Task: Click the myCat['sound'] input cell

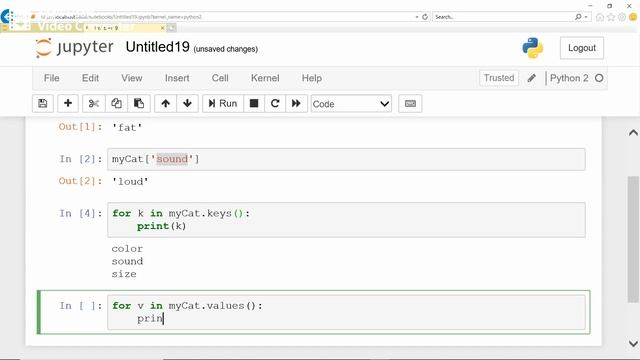Action: tap(346, 159)
